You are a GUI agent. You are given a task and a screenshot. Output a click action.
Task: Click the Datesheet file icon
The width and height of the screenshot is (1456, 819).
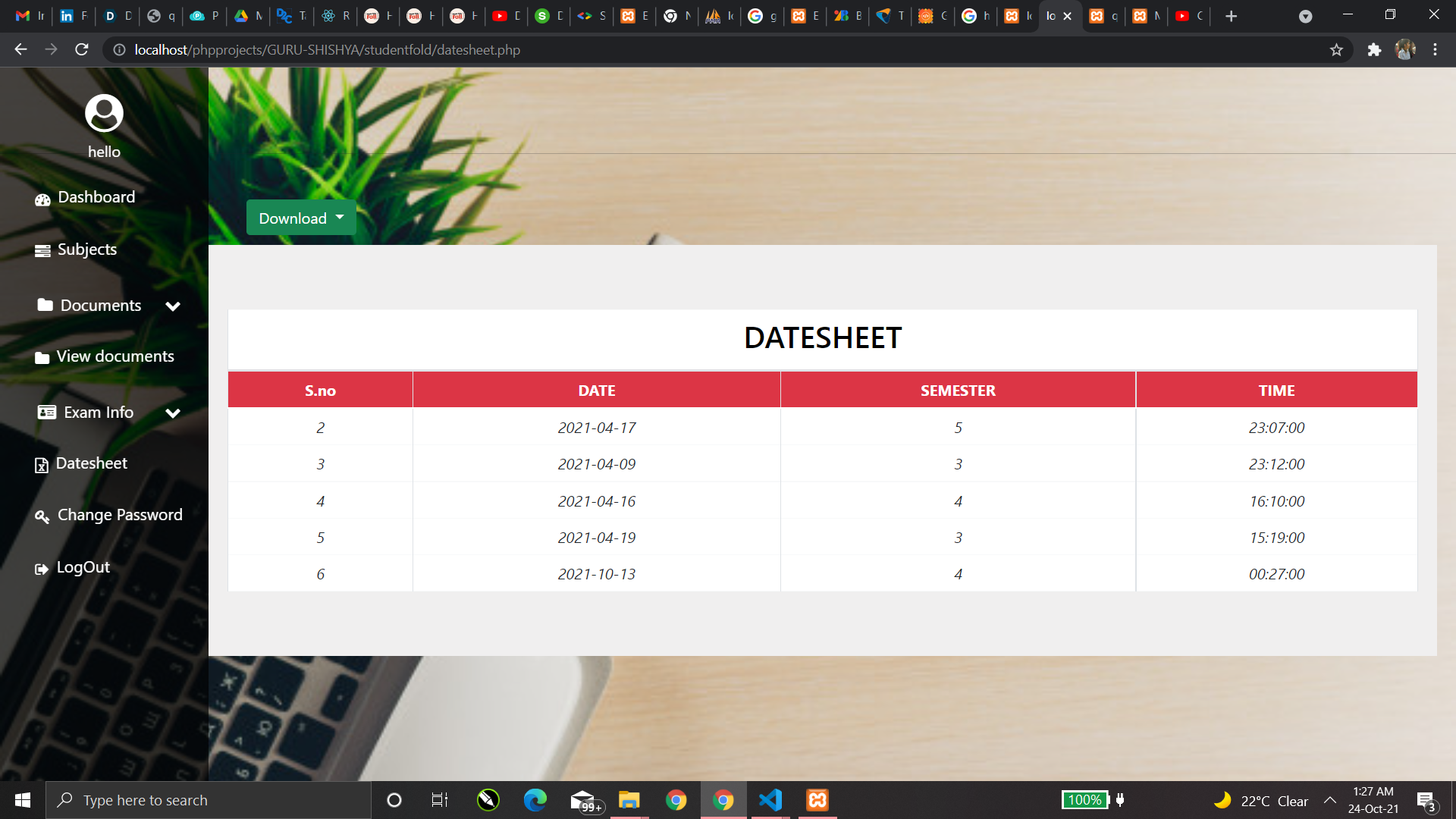[x=42, y=465]
